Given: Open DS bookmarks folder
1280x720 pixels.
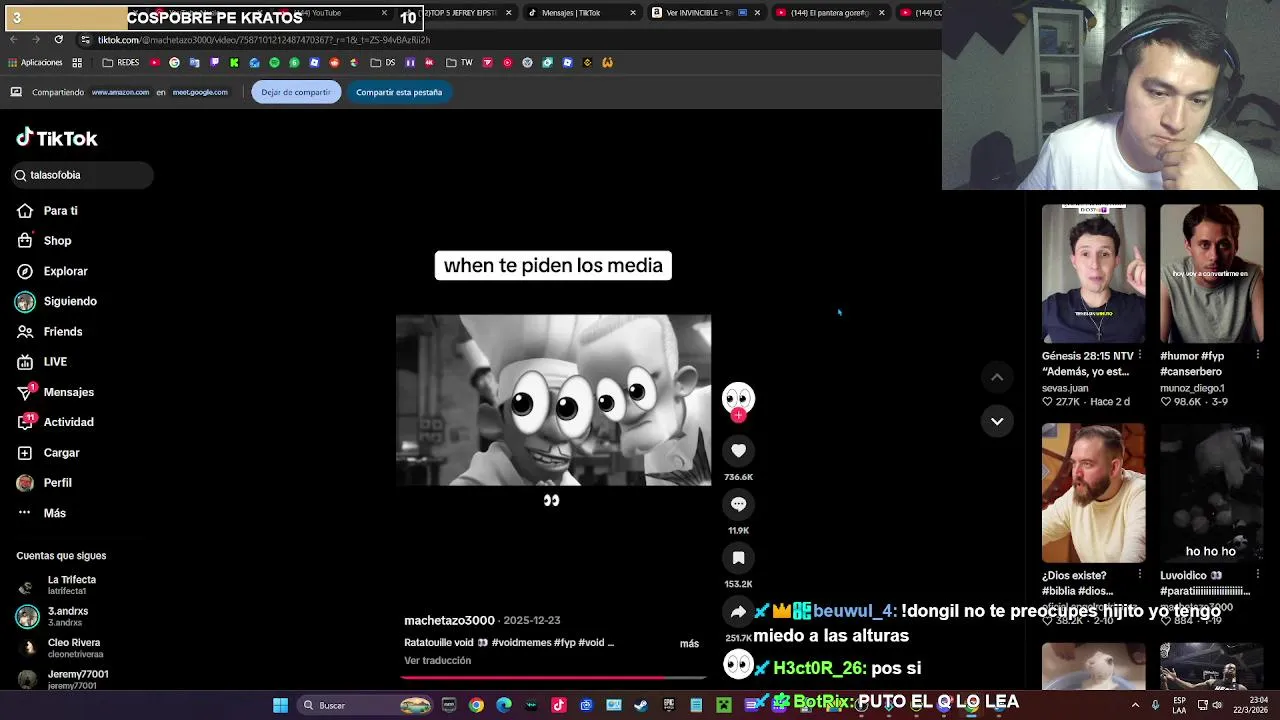Looking at the screenshot, I should 383,62.
